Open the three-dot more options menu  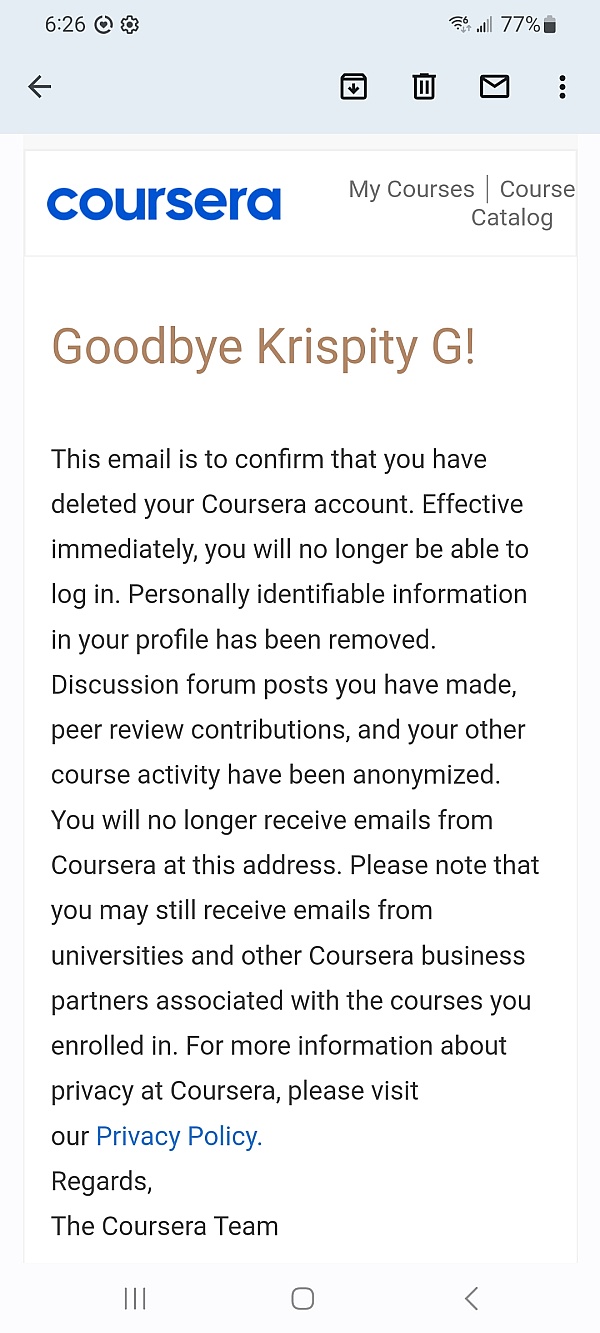coord(562,87)
